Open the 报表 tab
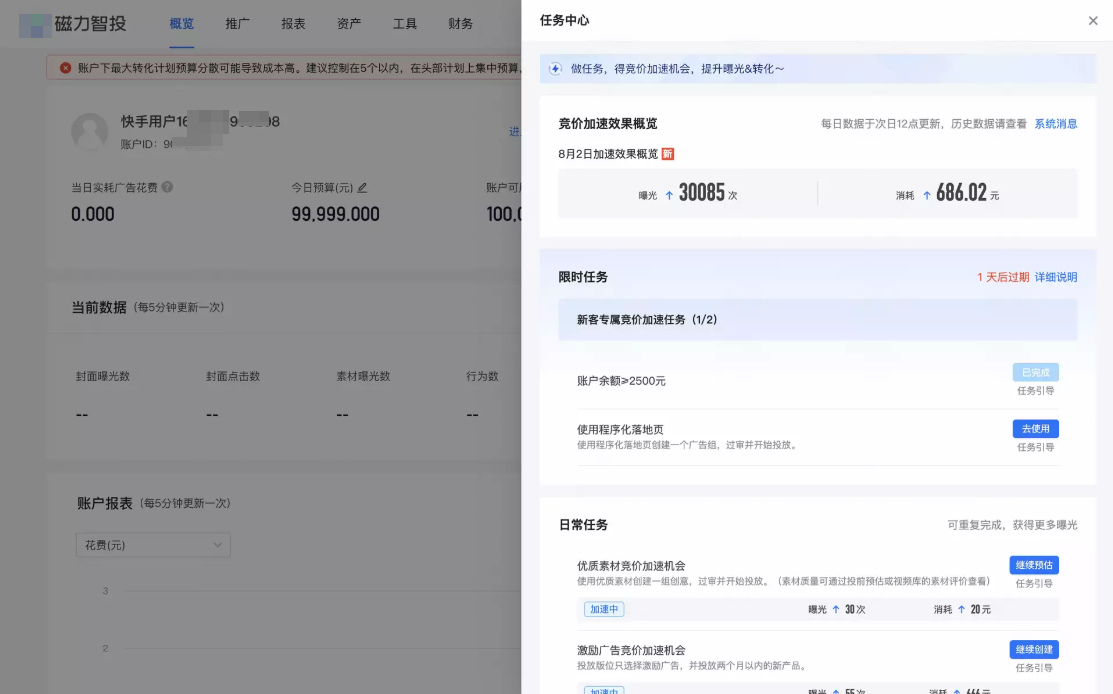The height and width of the screenshot is (694, 1113). pos(293,23)
